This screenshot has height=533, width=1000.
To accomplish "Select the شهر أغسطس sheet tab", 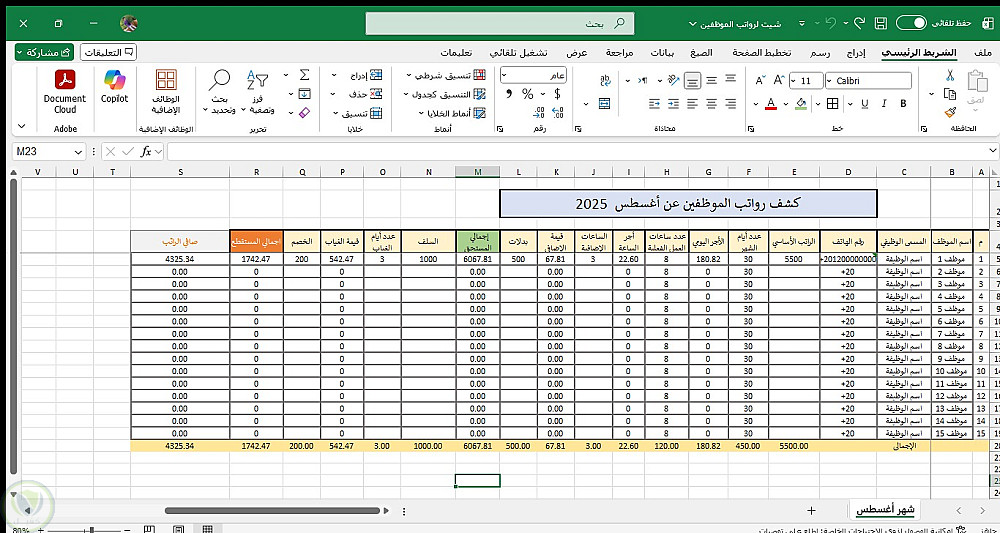I will [886, 510].
